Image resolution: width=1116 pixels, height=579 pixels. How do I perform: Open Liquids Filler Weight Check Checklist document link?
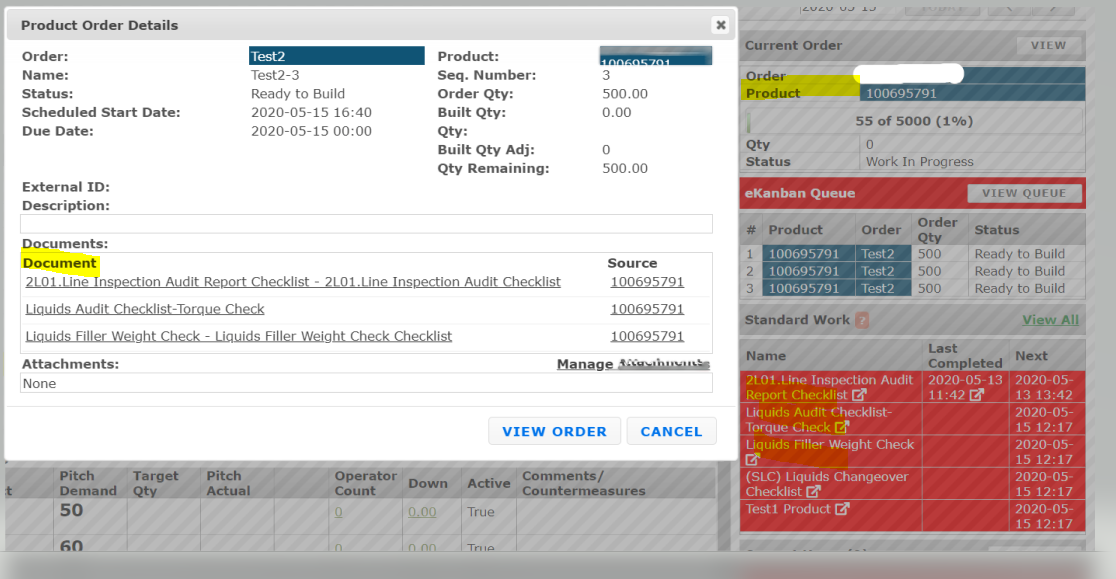point(239,336)
